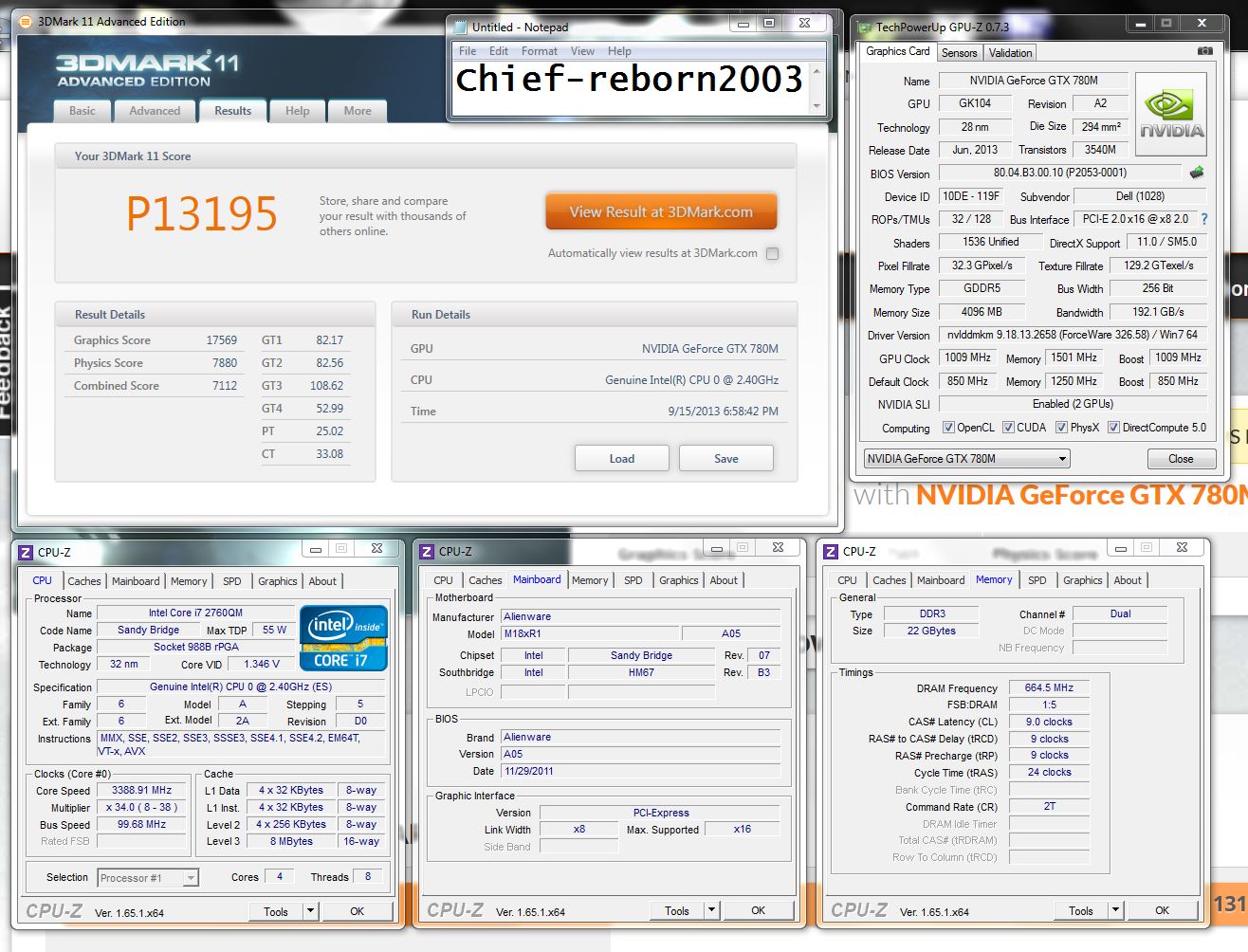
Task: Open the Notepad Format menu
Action: pyautogui.click(x=540, y=51)
